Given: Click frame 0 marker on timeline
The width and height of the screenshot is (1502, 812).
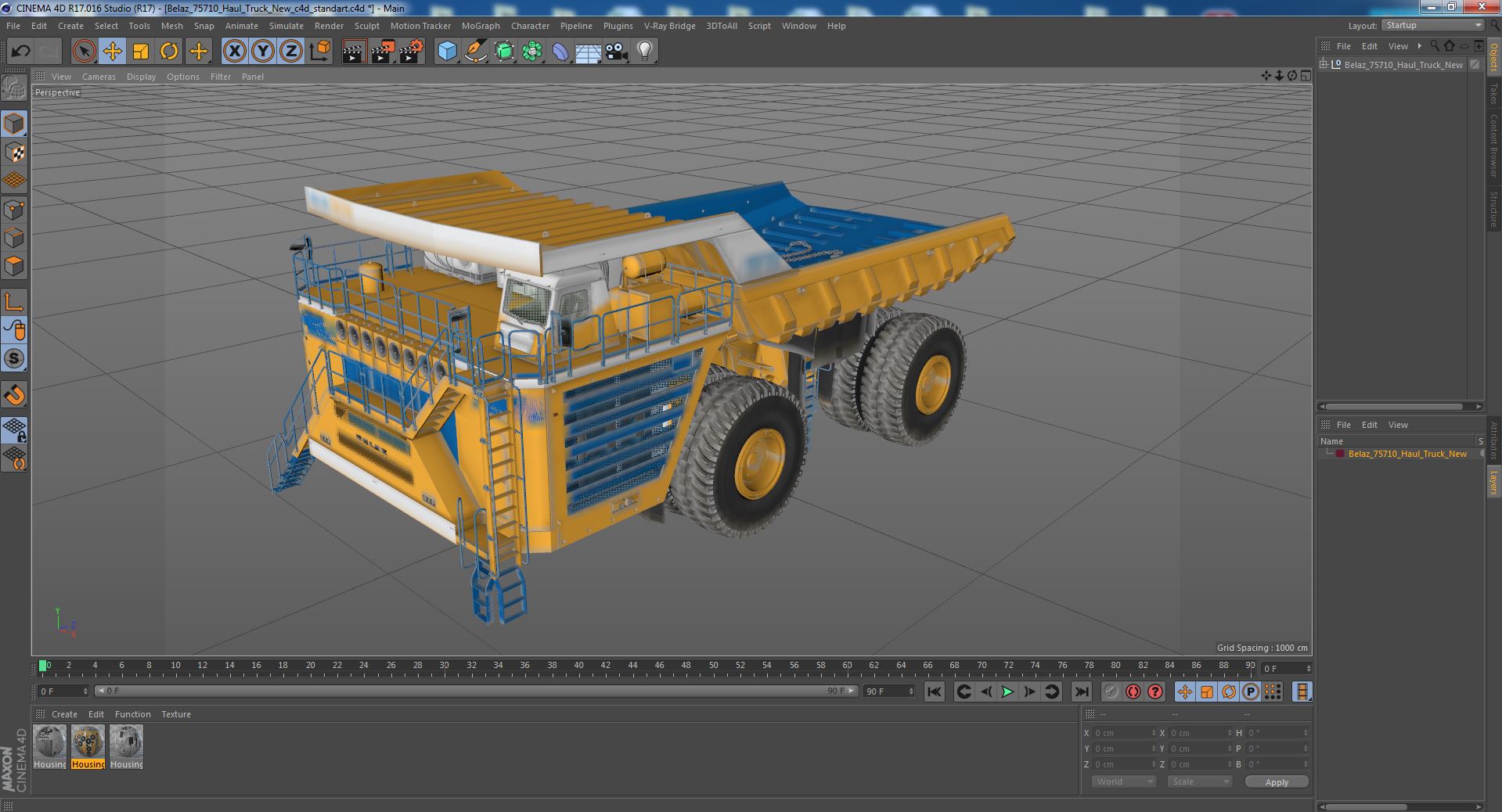Looking at the screenshot, I should pyautogui.click(x=43, y=666).
